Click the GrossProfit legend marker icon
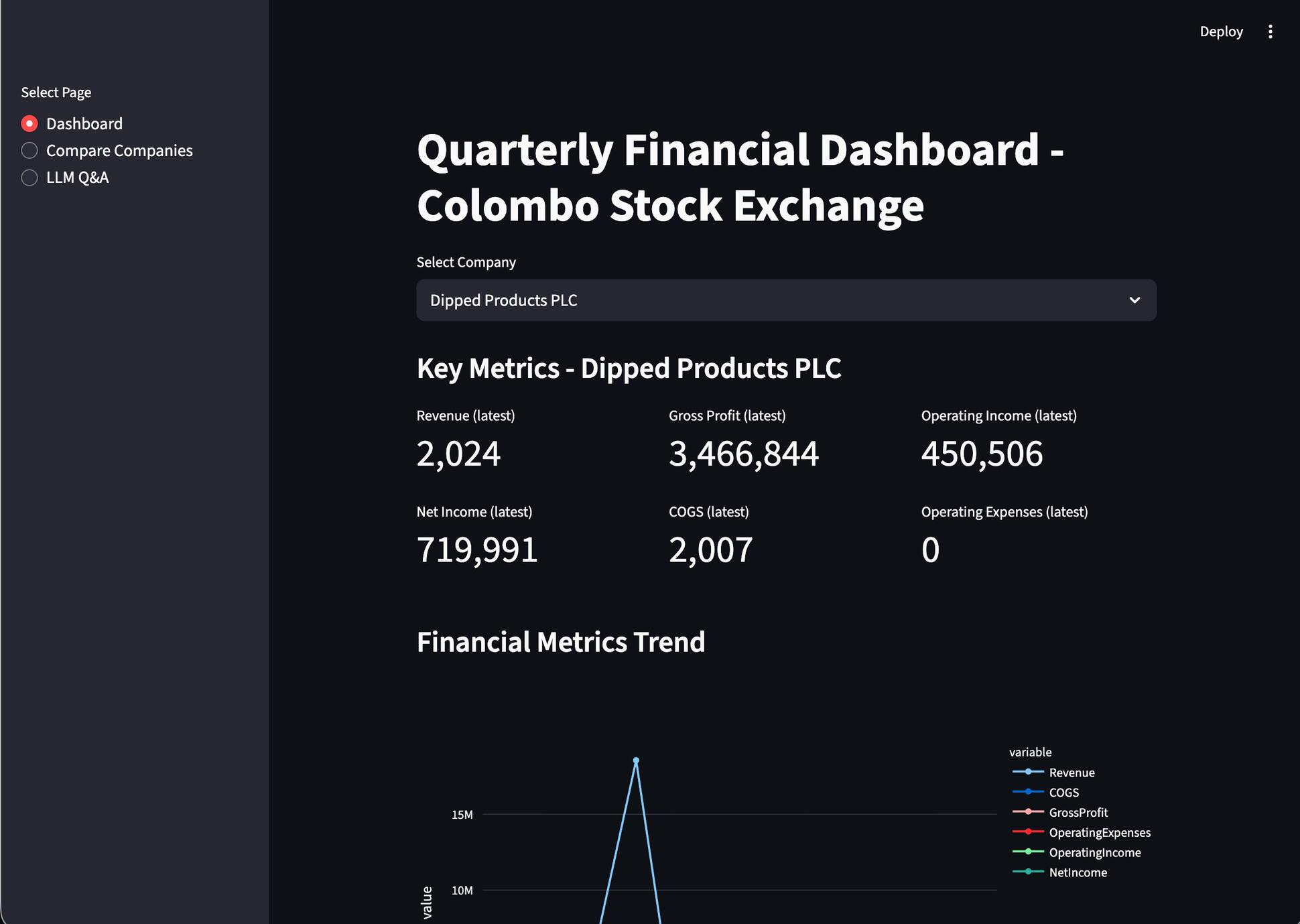The width and height of the screenshot is (1300, 924). tap(1027, 811)
